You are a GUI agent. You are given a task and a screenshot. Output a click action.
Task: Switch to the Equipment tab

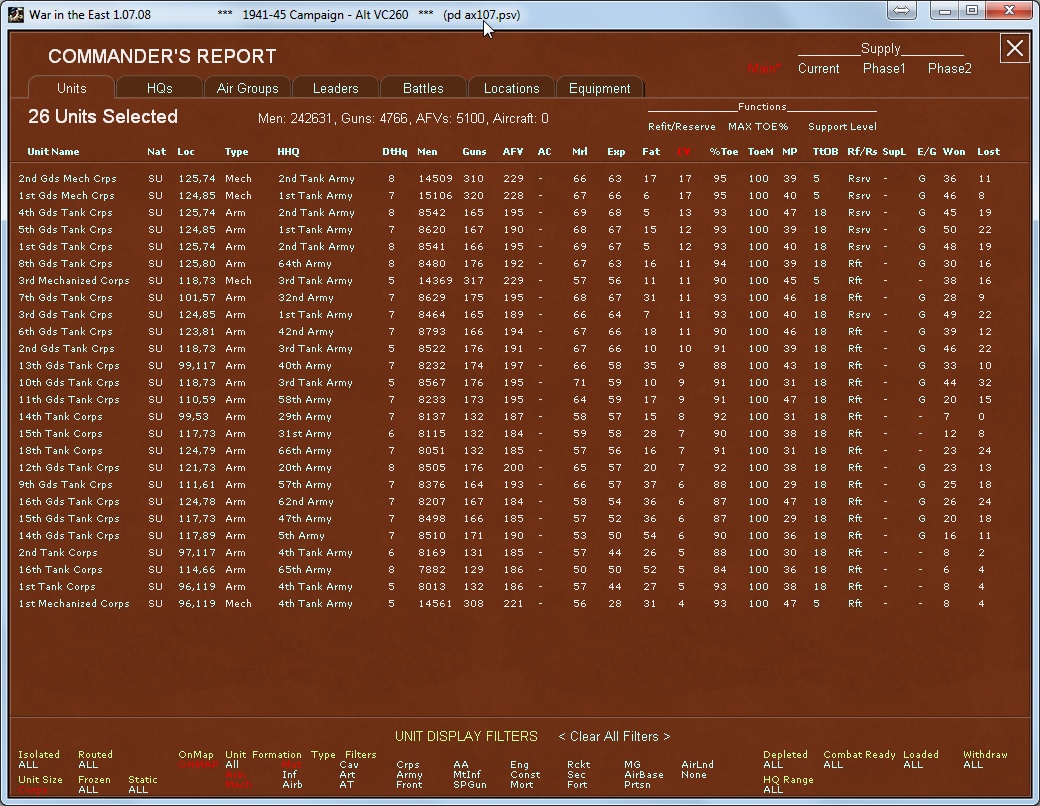[600, 88]
